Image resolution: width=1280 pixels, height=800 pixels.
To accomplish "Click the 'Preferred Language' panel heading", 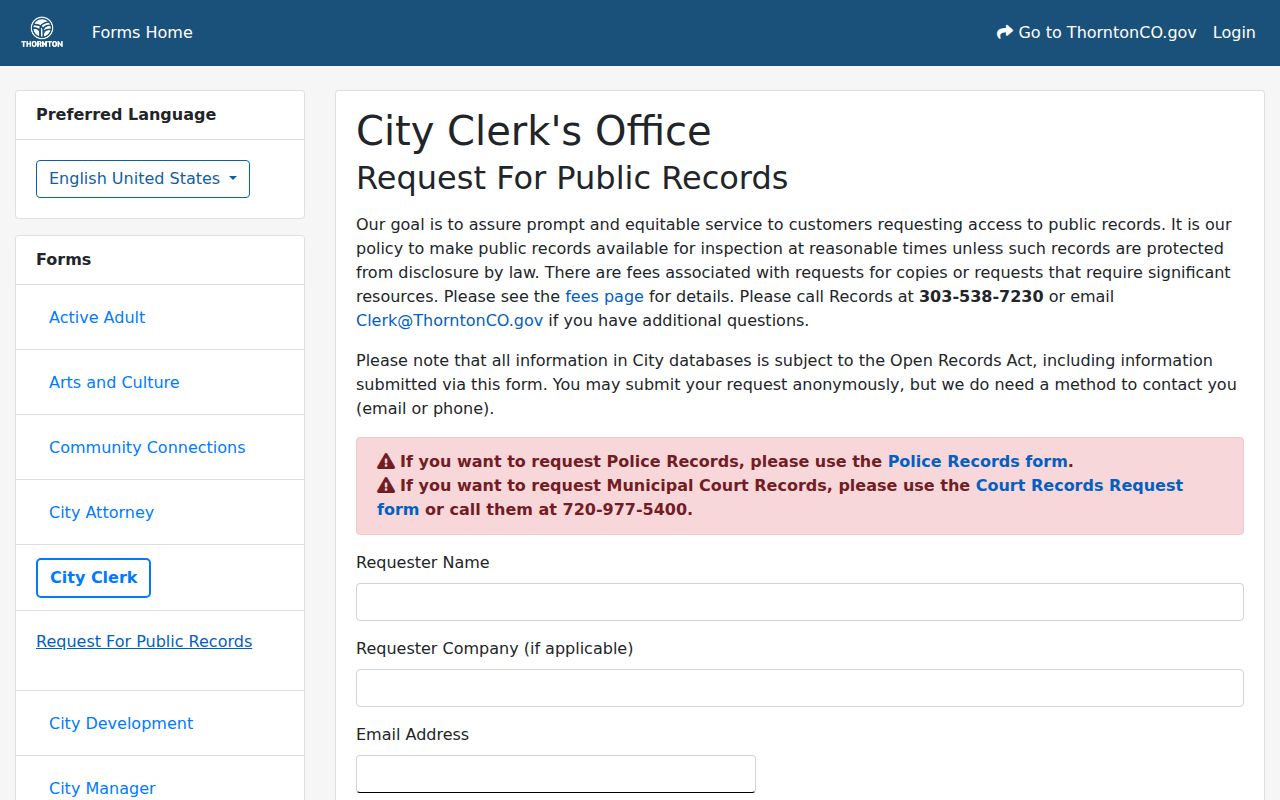I will (x=126, y=114).
